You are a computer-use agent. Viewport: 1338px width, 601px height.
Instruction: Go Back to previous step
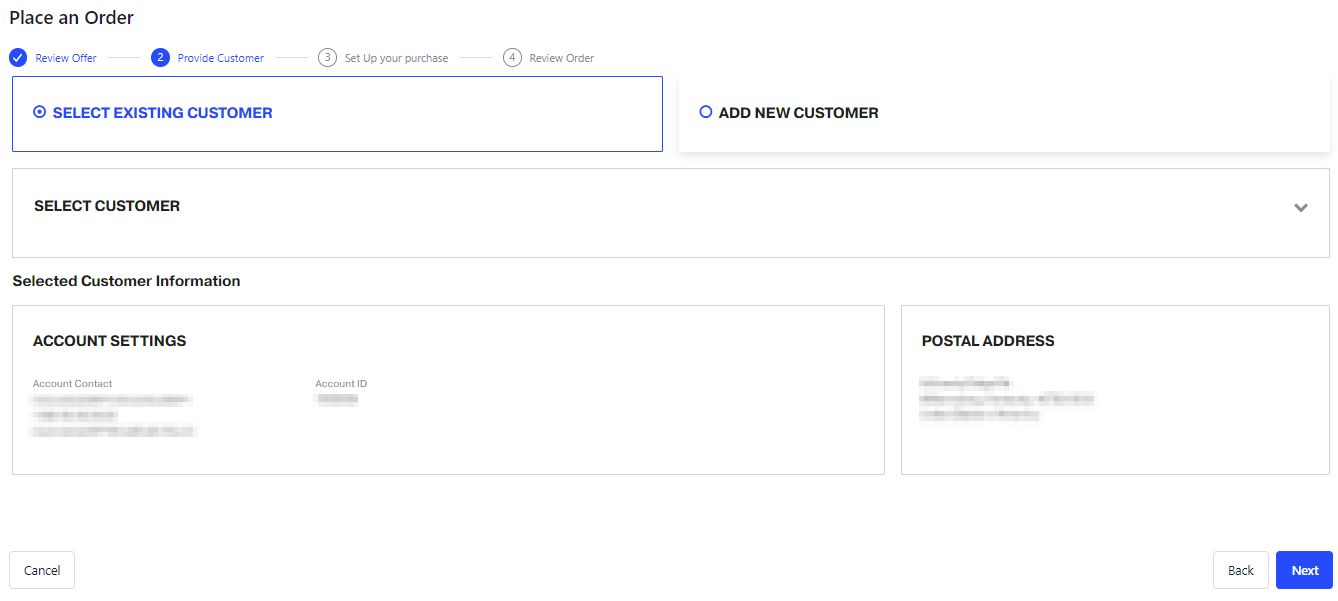pos(1240,570)
